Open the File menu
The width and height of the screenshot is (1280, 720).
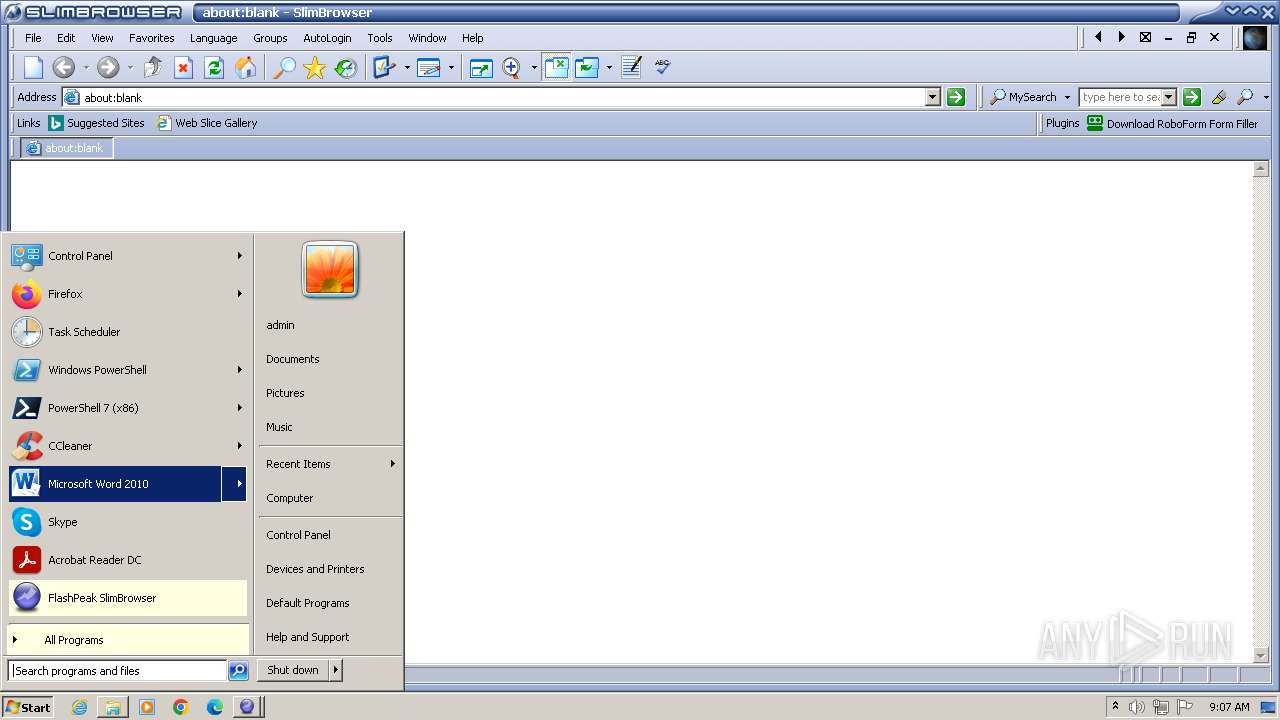pyautogui.click(x=33, y=38)
